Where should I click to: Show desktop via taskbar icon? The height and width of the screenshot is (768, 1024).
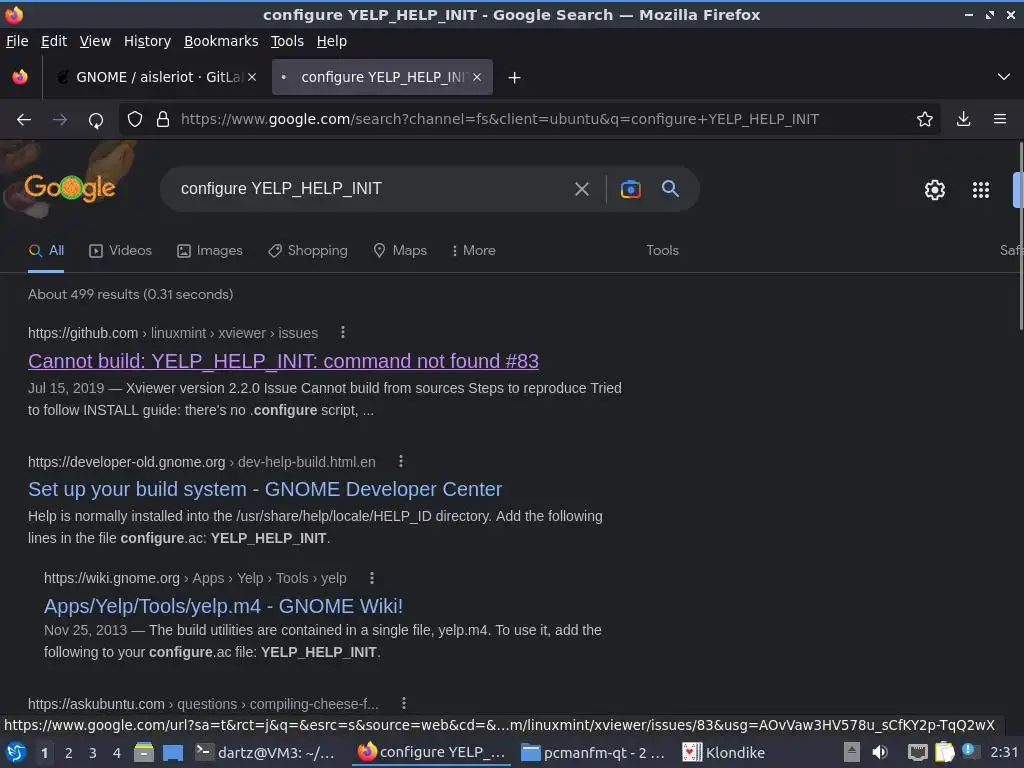click(173, 753)
